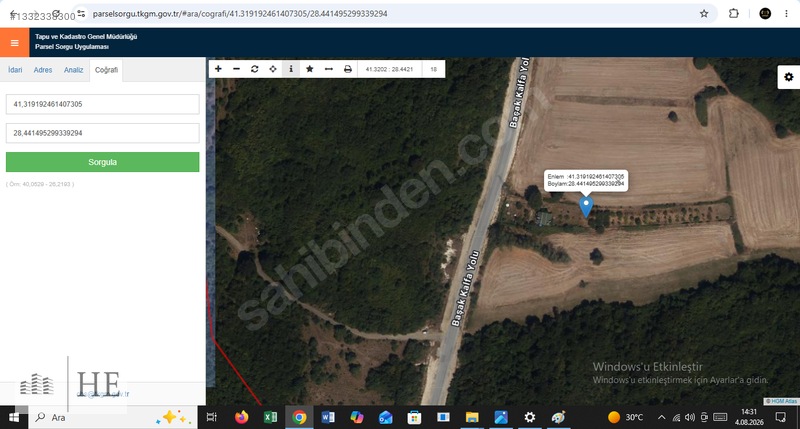Open the volume control in system tray
Screen dimensions: 800x429
pyautogui.click(x=690, y=417)
